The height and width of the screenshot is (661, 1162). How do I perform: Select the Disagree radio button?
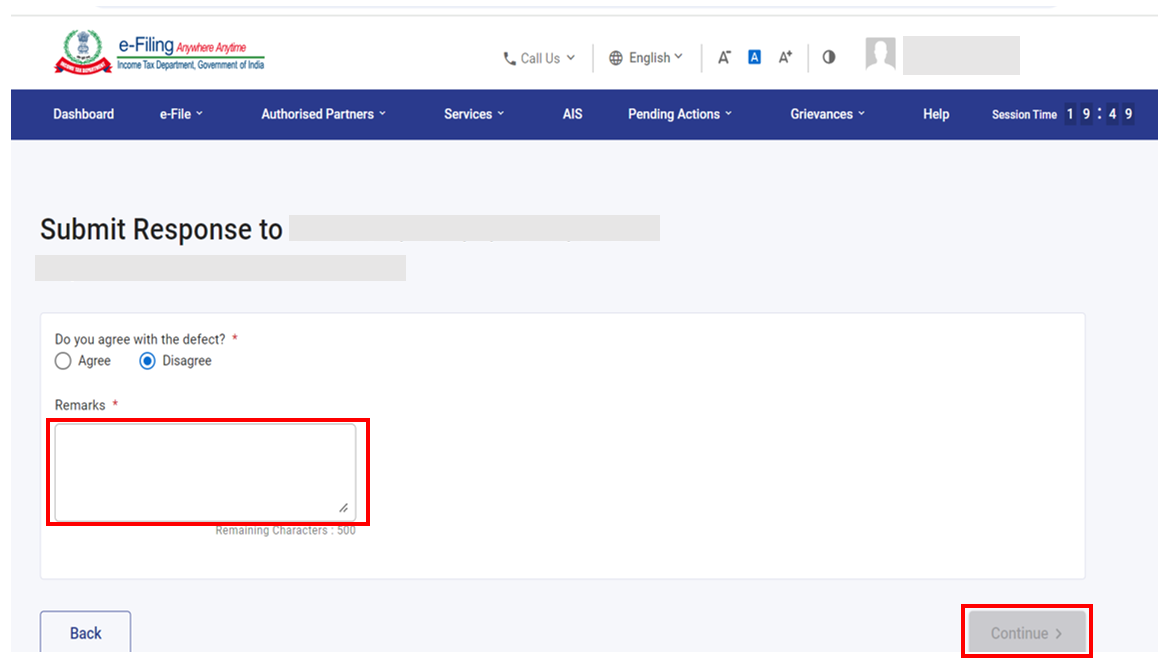pyautogui.click(x=147, y=361)
